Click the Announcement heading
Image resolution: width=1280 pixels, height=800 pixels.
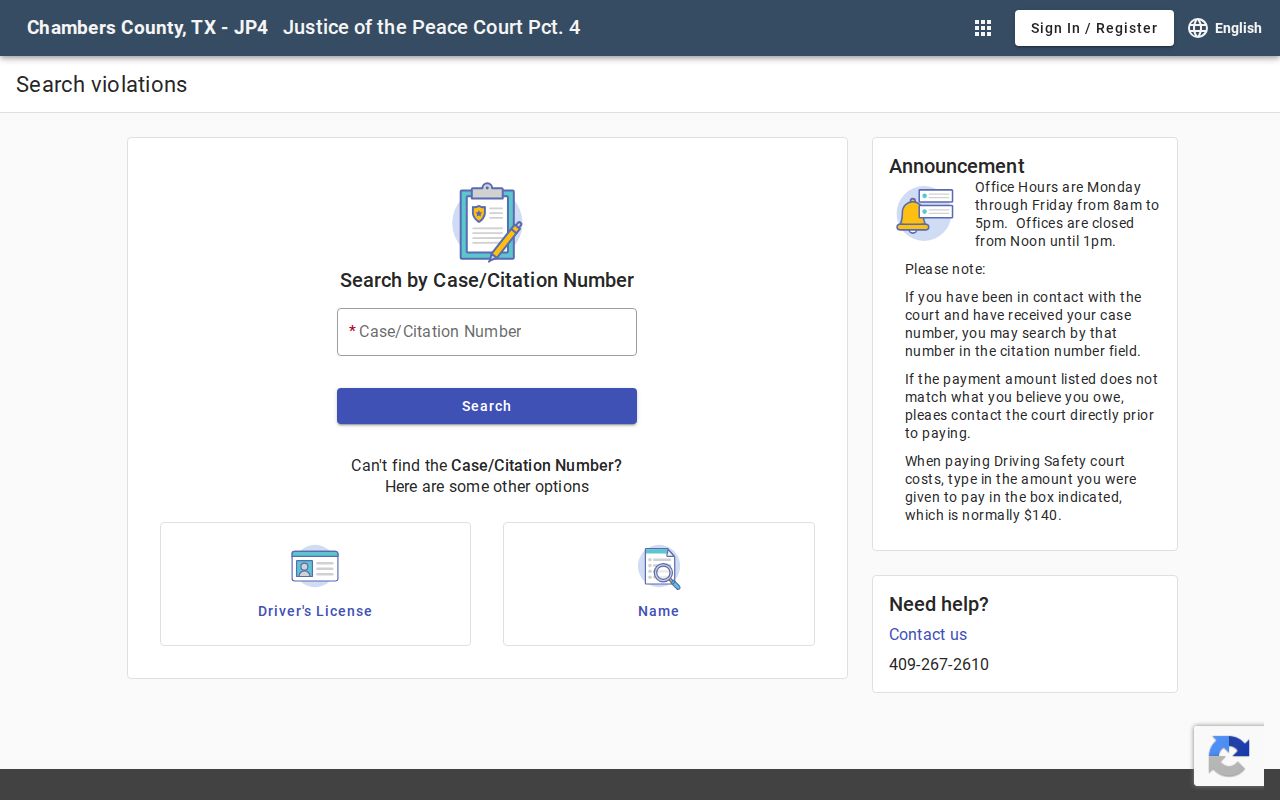click(x=957, y=166)
